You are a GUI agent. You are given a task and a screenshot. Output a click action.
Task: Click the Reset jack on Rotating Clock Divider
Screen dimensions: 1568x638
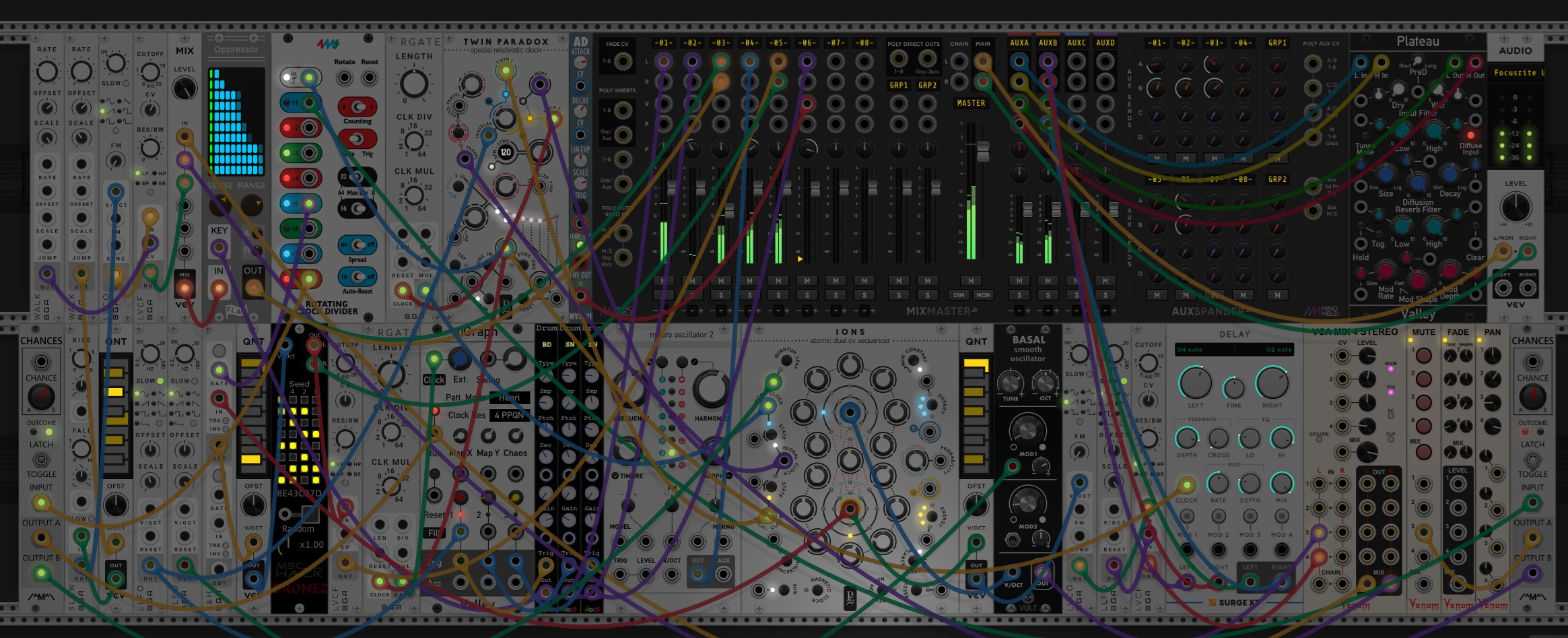369,77
